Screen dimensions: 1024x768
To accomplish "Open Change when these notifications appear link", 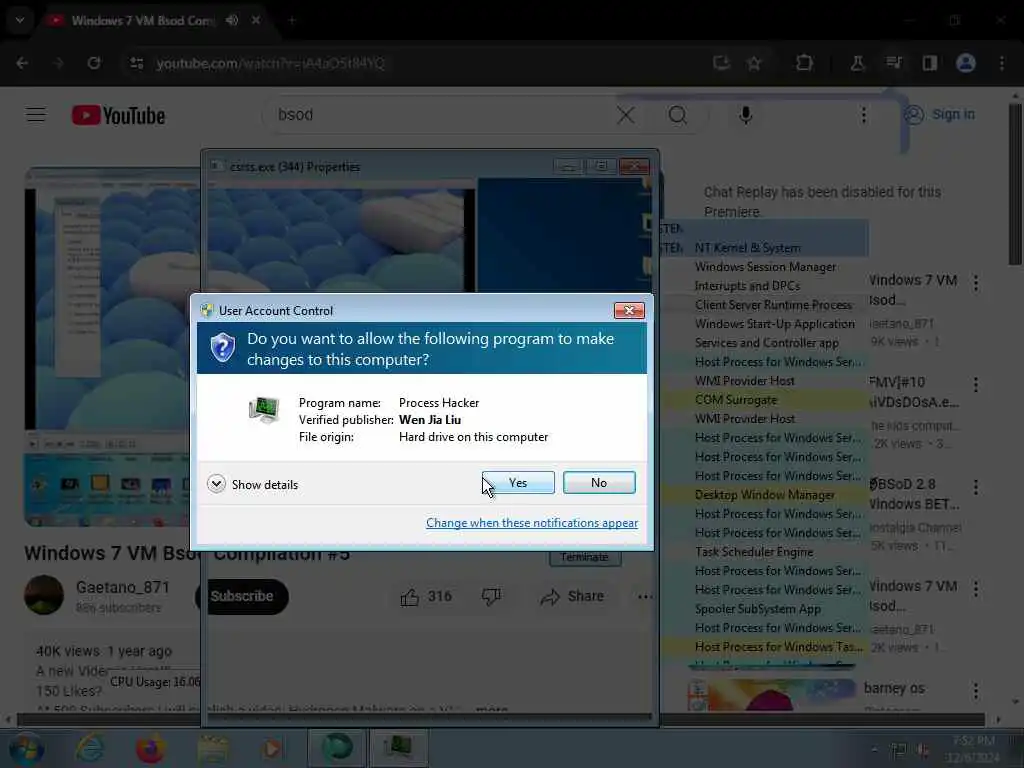I will 532,522.
